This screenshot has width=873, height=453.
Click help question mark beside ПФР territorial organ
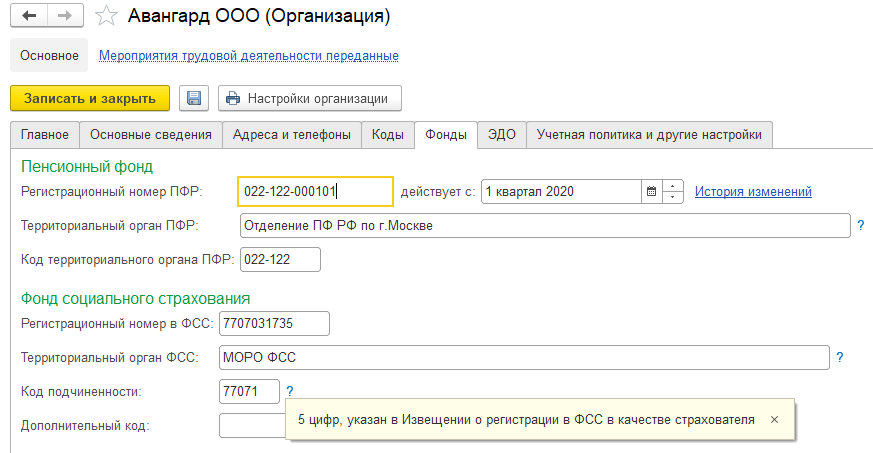(x=860, y=226)
